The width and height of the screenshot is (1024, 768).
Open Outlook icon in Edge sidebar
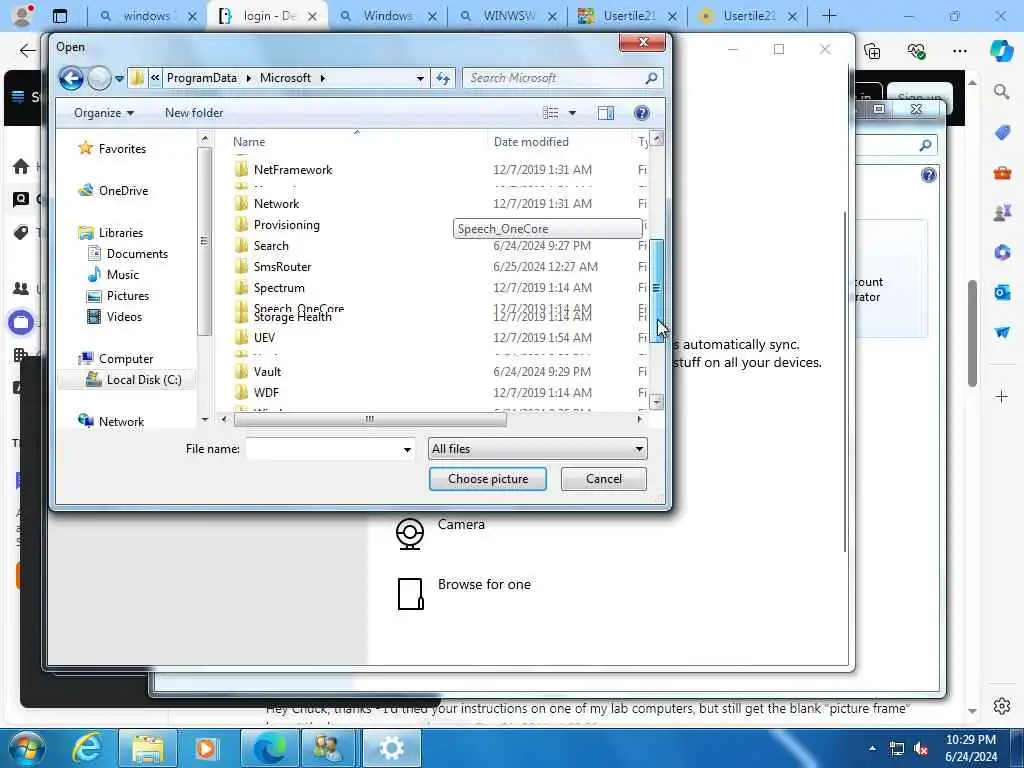click(x=1002, y=292)
